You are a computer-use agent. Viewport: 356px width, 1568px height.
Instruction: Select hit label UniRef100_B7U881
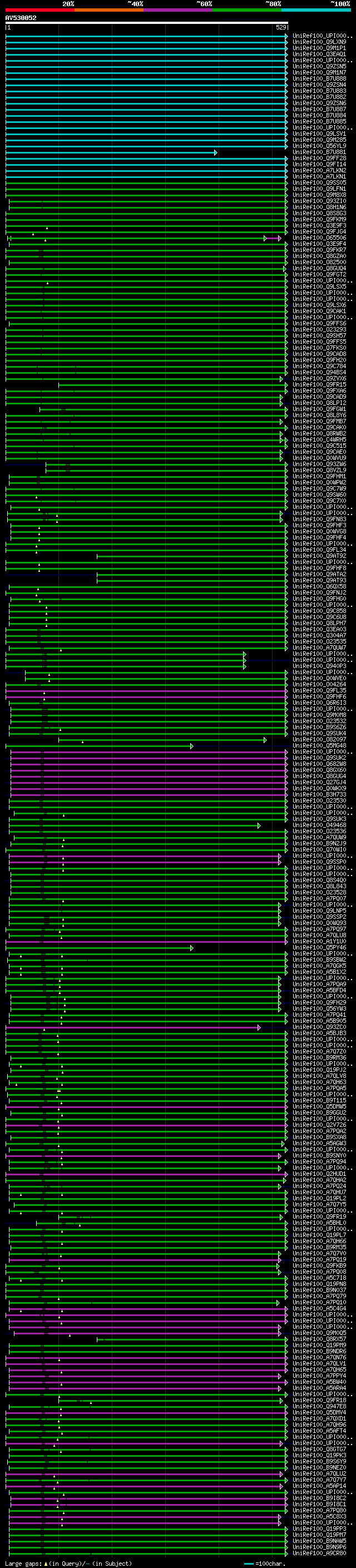pos(319,152)
